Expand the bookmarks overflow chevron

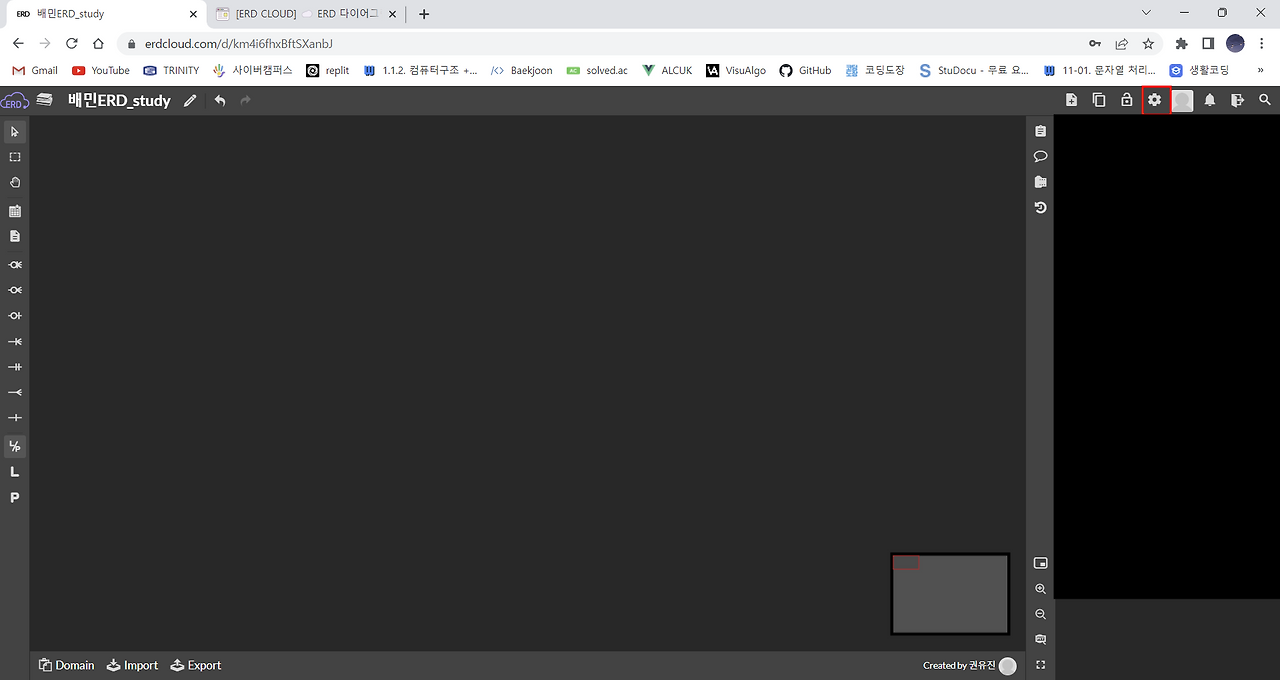1260,71
